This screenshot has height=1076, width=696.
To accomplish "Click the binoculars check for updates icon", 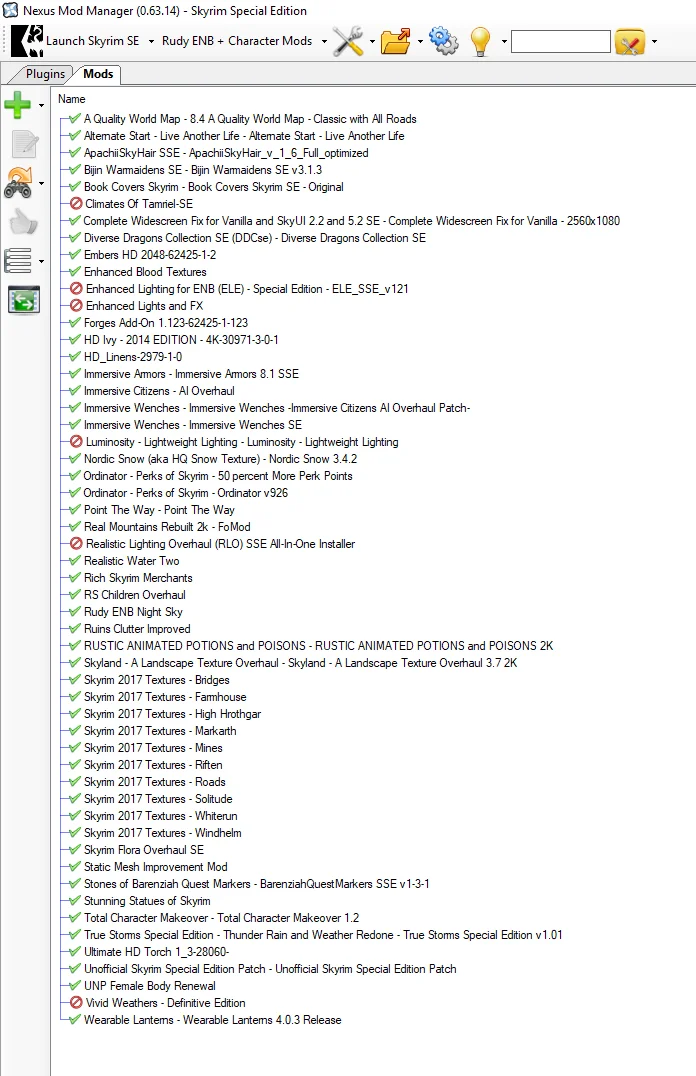I will (18, 183).
